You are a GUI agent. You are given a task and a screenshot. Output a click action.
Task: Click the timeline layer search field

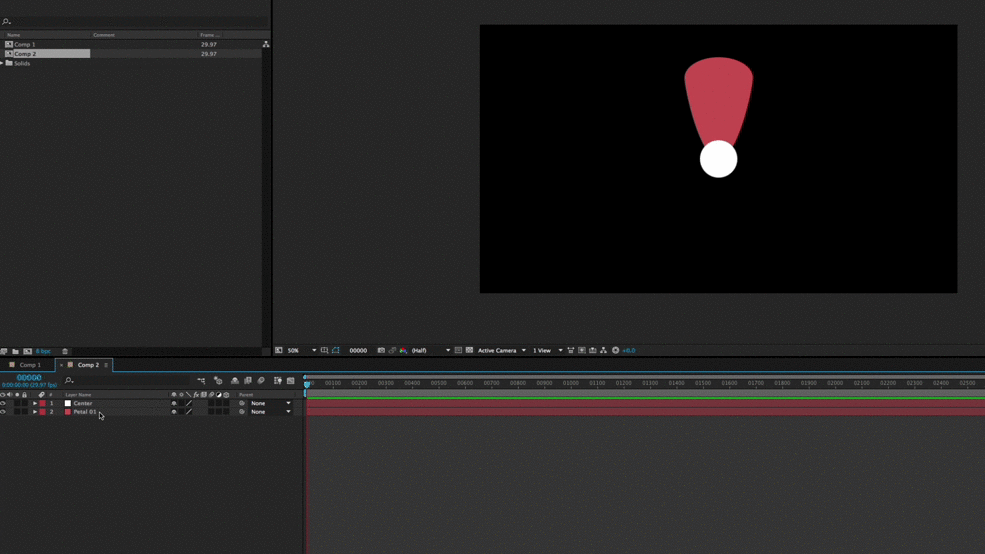tap(126, 381)
